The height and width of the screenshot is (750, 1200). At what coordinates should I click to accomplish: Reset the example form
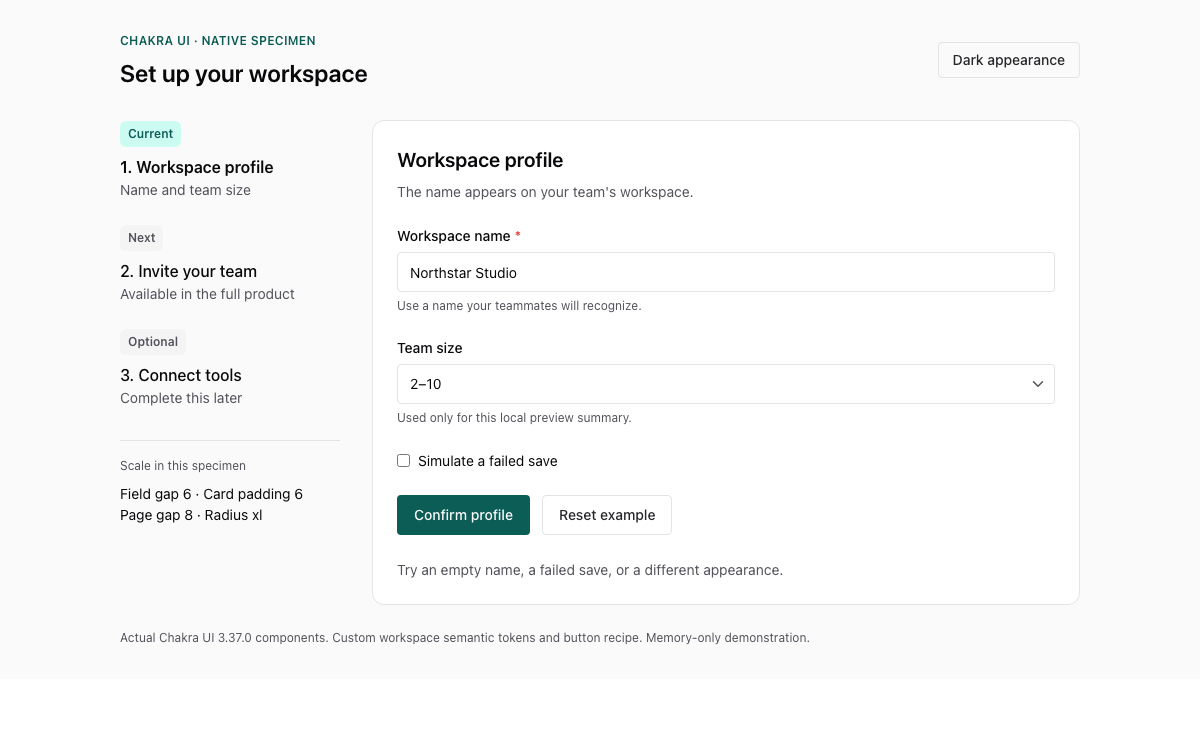click(x=607, y=515)
